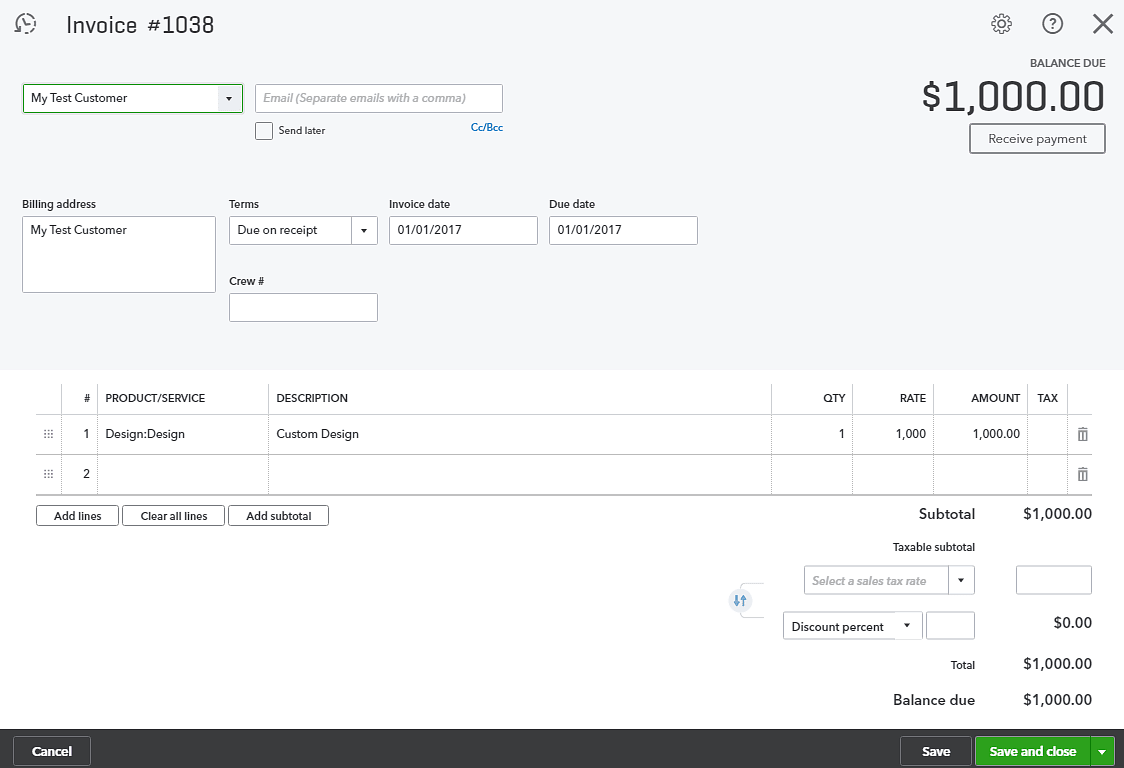This screenshot has width=1124, height=768.
Task: Open the Save and close dropdown arrow
Action: point(1103,751)
